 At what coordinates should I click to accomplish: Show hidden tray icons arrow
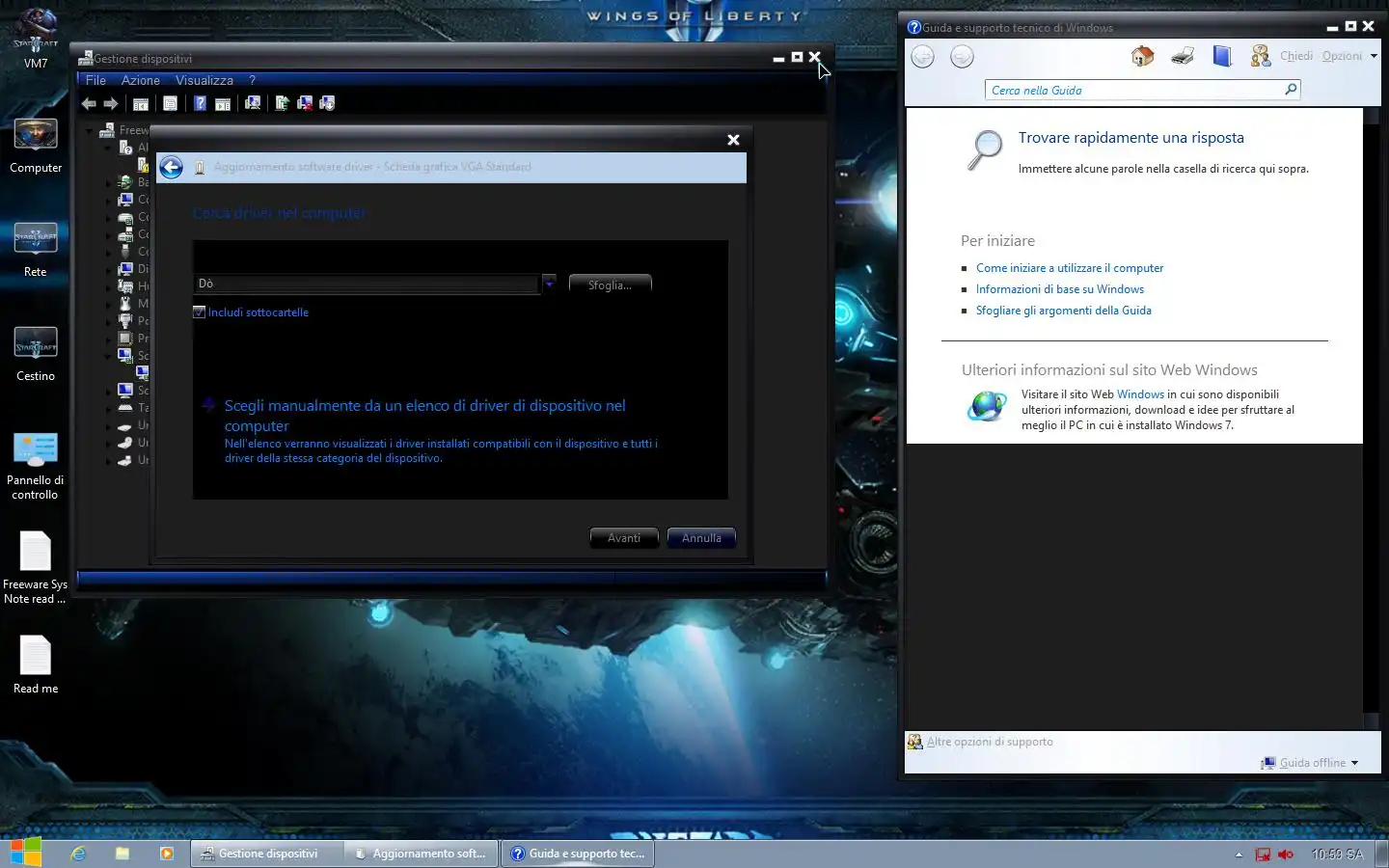(x=1239, y=854)
